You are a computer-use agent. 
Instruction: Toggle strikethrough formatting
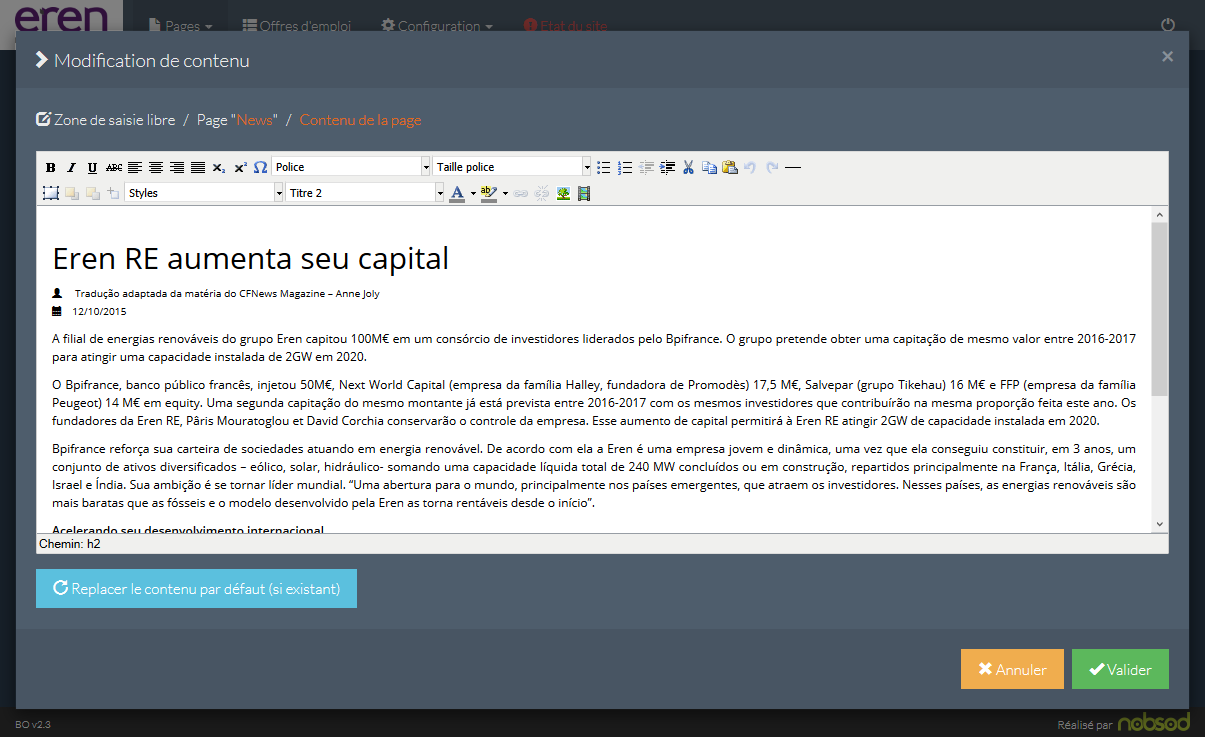[113, 167]
